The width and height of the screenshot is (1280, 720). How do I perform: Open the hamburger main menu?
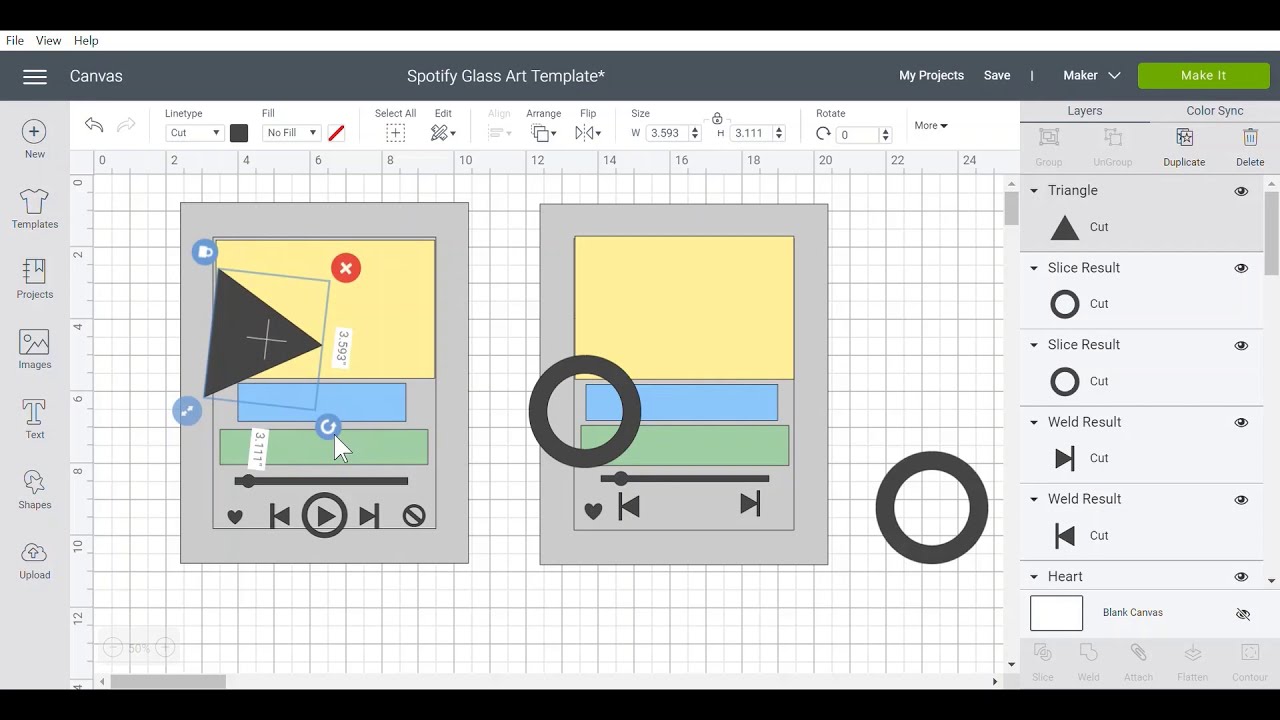[35, 76]
